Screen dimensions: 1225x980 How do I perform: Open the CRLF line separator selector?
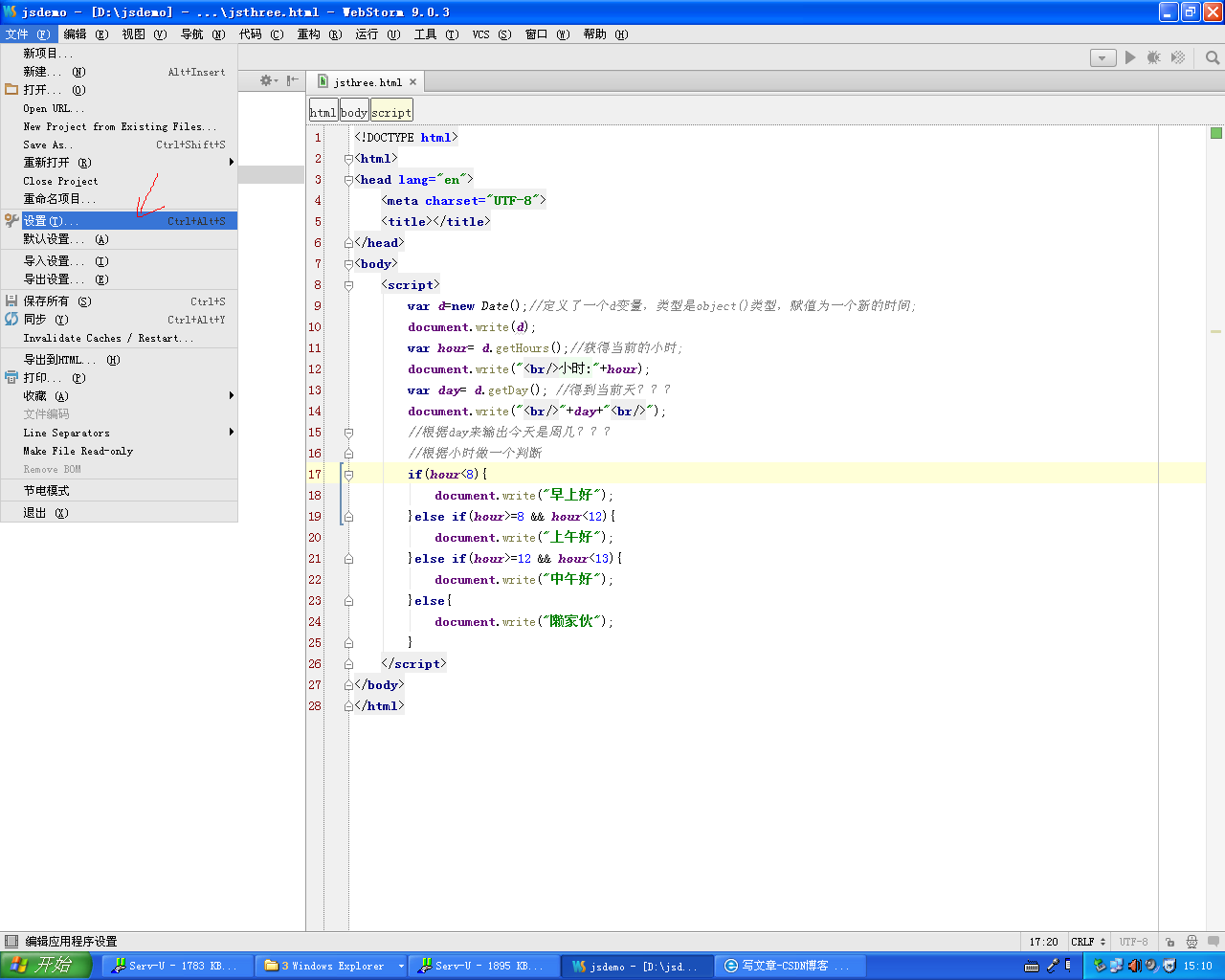(x=1088, y=942)
